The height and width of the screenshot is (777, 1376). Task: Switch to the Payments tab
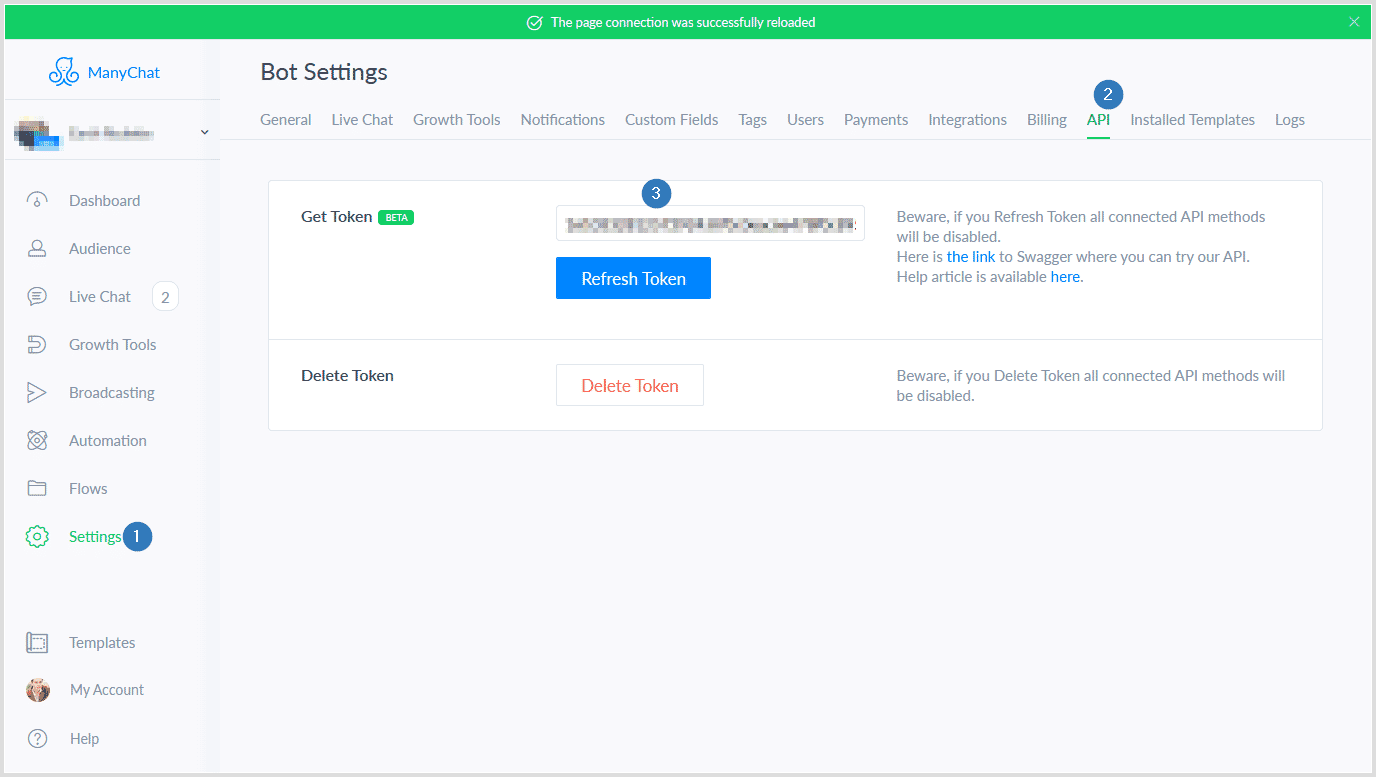[876, 119]
